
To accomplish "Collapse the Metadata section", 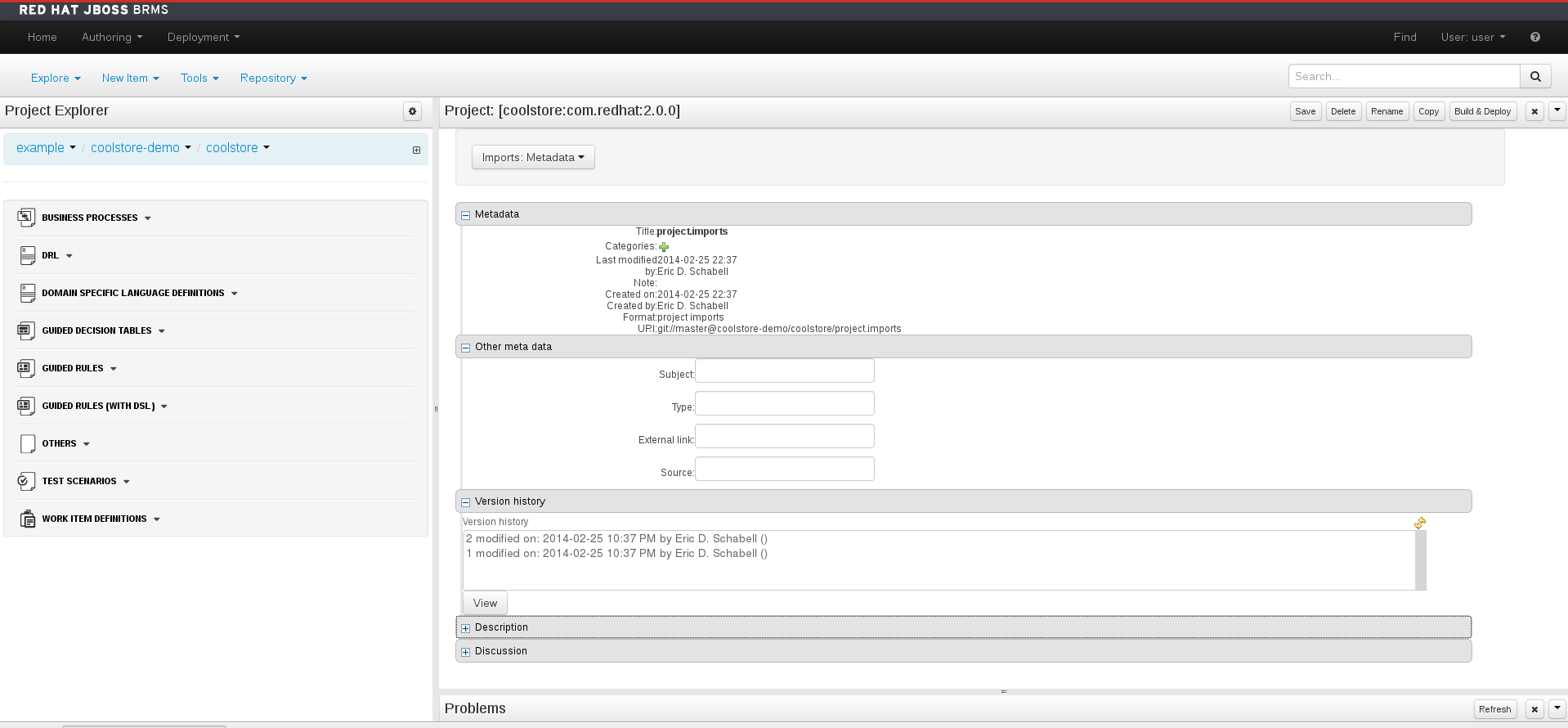I will tap(465, 215).
